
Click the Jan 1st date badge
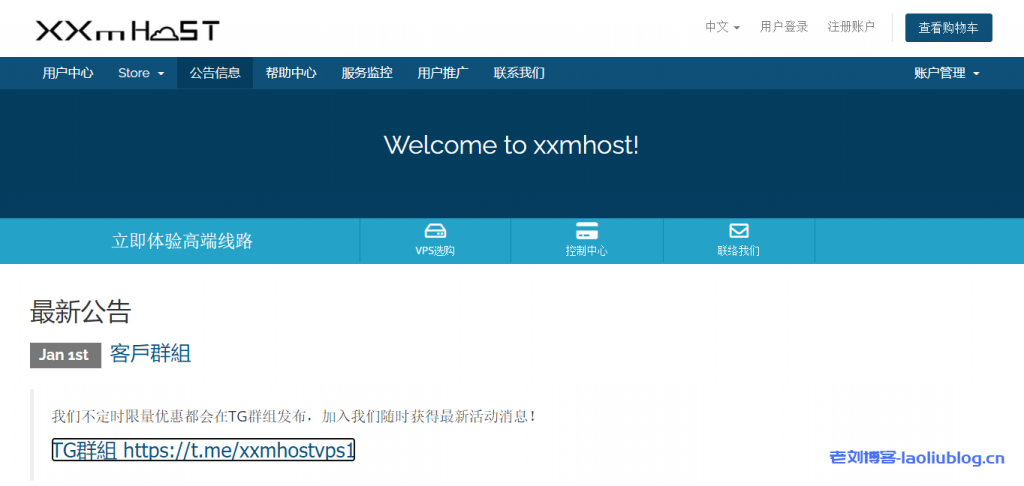point(65,355)
